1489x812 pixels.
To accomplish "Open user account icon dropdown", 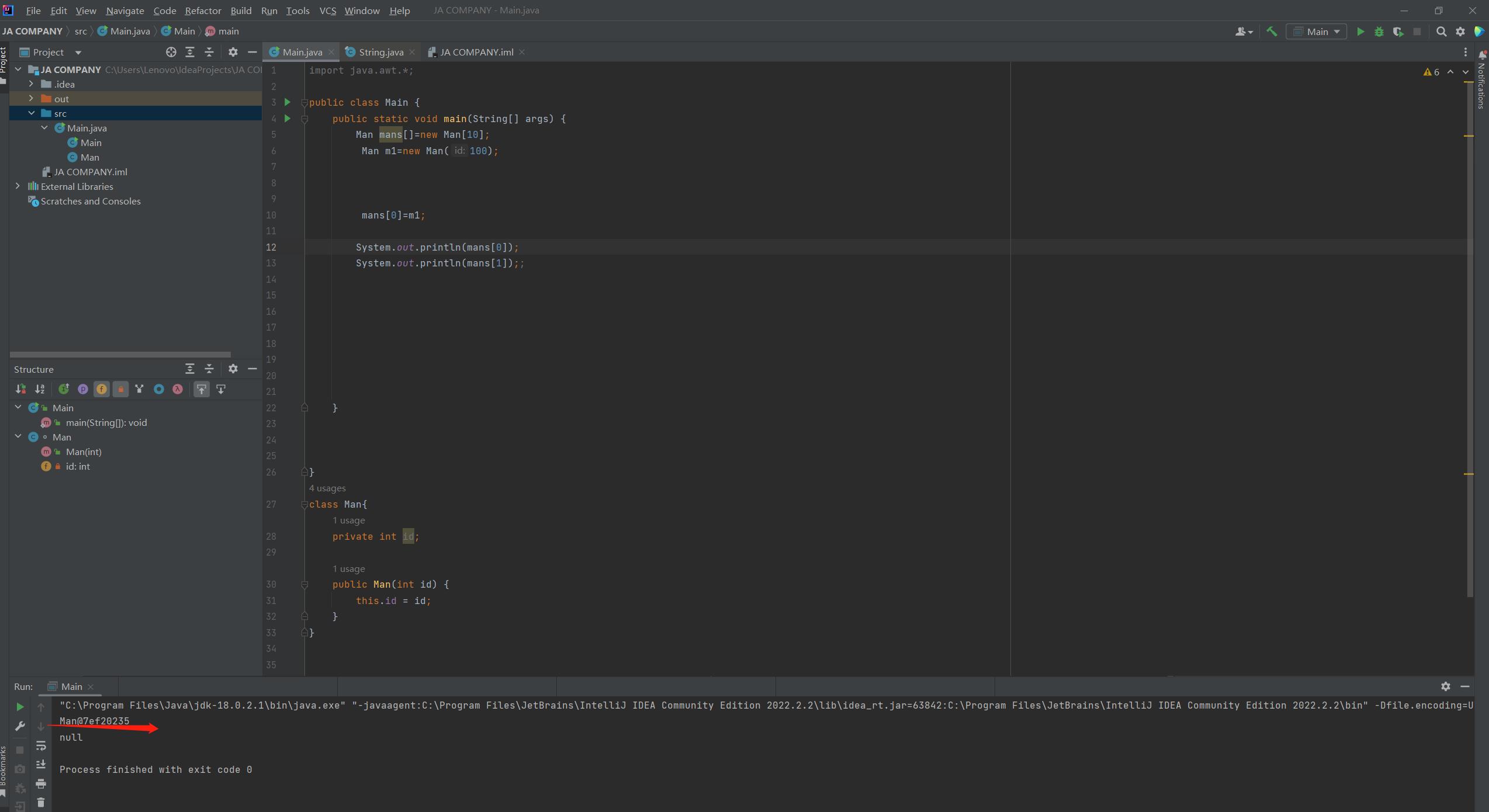I will [x=1244, y=32].
